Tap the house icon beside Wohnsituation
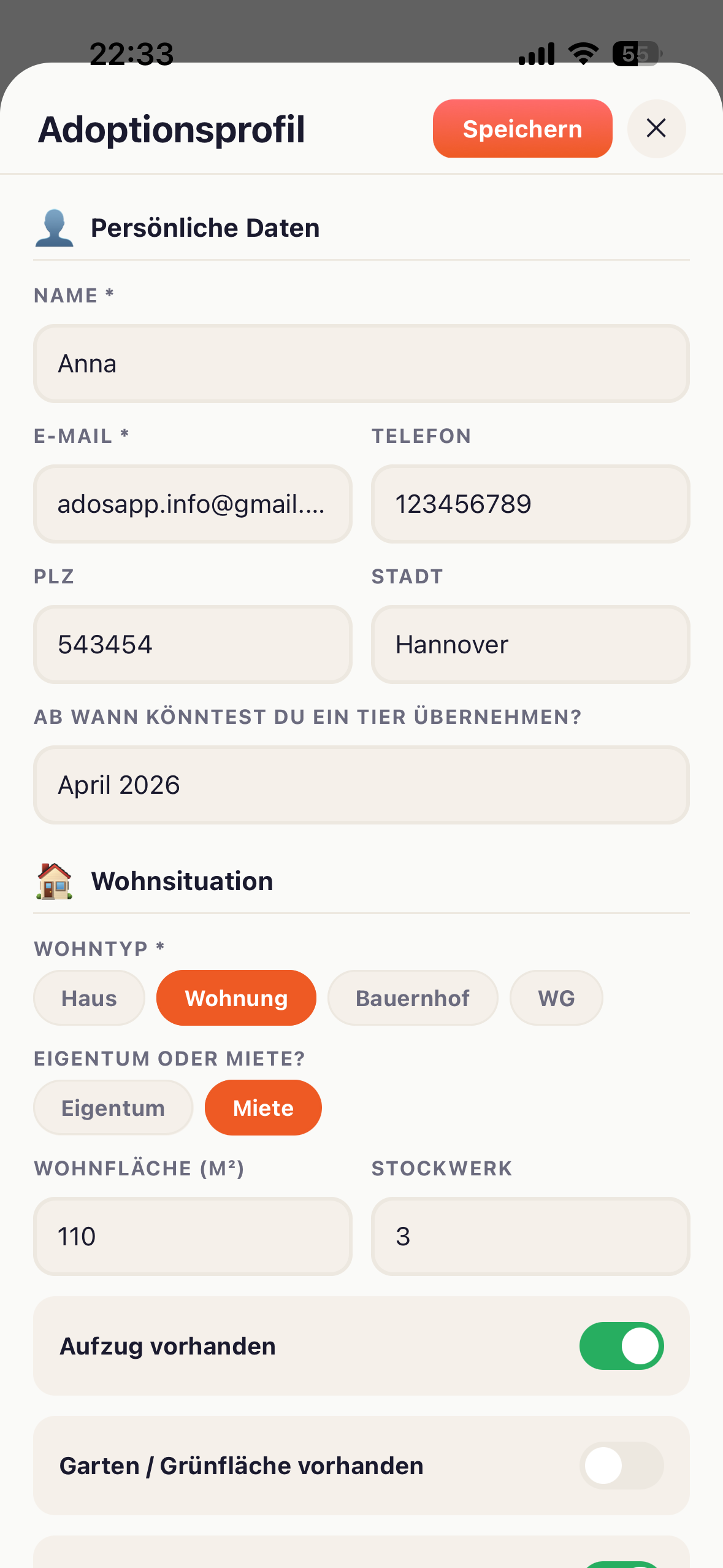Viewport: 723px width, 1568px height. click(54, 881)
